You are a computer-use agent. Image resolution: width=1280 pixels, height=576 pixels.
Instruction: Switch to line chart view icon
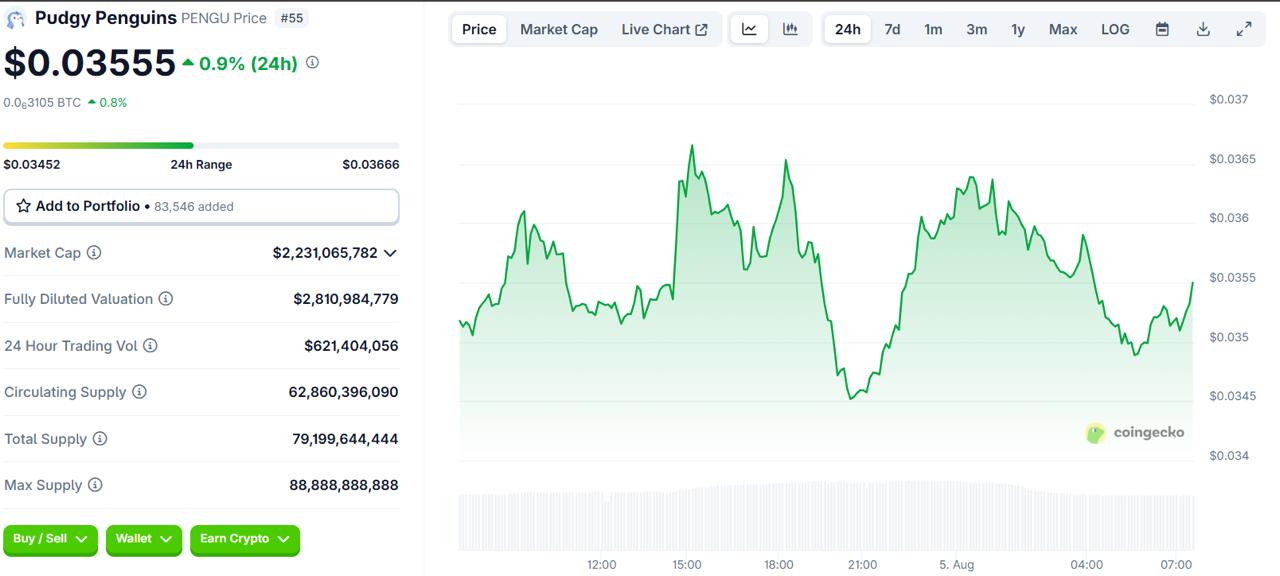coord(749,29)
